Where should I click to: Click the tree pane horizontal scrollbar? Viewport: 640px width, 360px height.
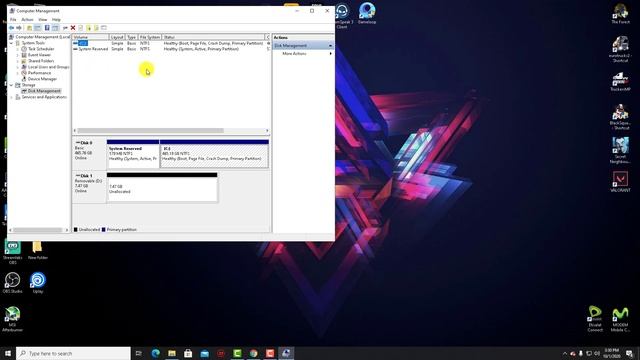point(38,230)
